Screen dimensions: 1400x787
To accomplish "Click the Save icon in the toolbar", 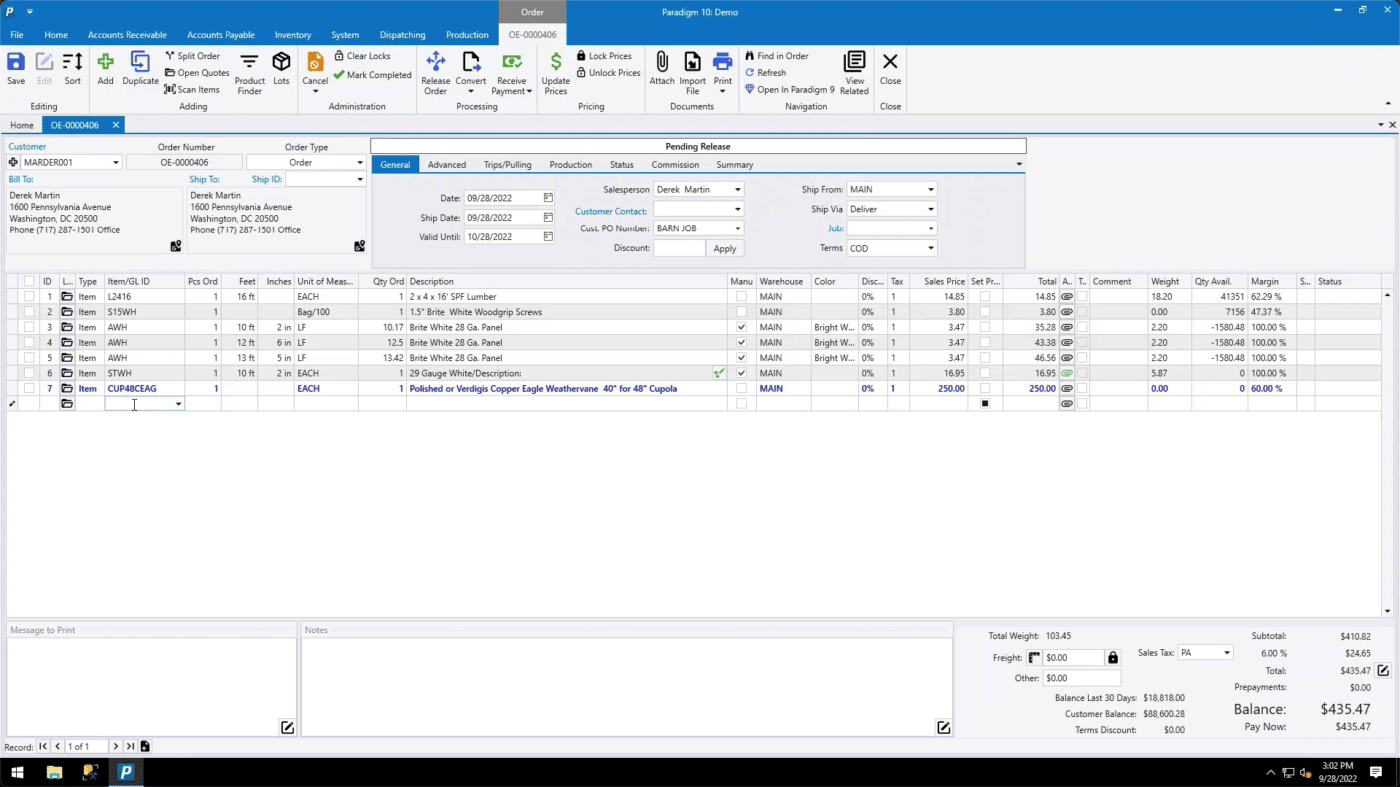I will coord(15,70).
